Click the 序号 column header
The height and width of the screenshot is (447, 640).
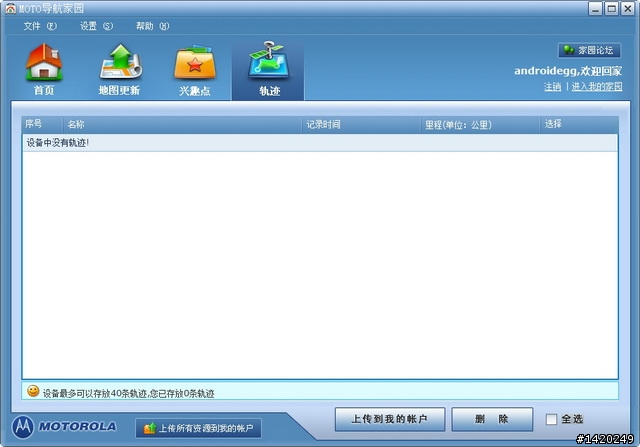click(42, 125)
